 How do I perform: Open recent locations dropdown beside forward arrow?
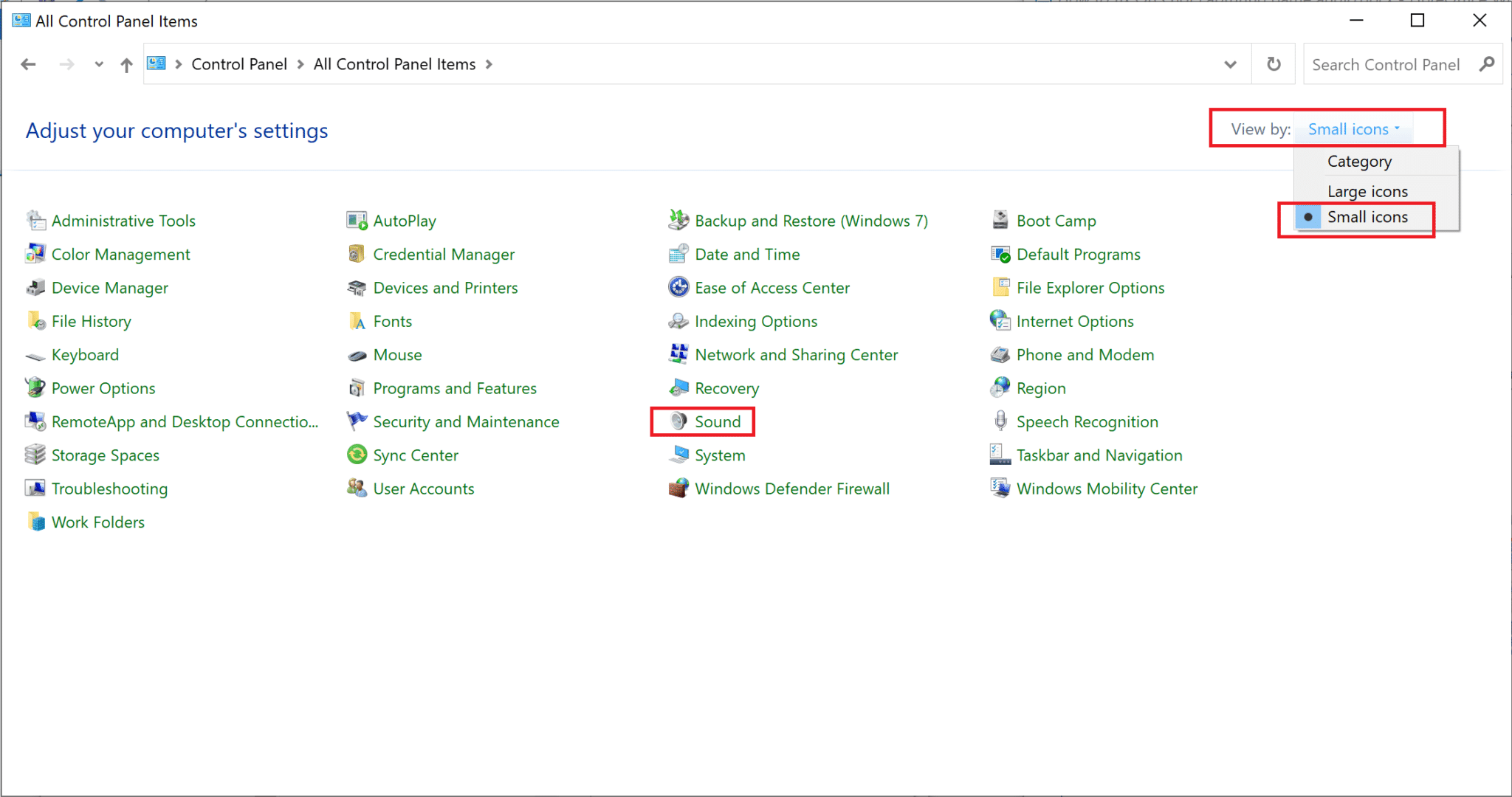coord(98,64)
